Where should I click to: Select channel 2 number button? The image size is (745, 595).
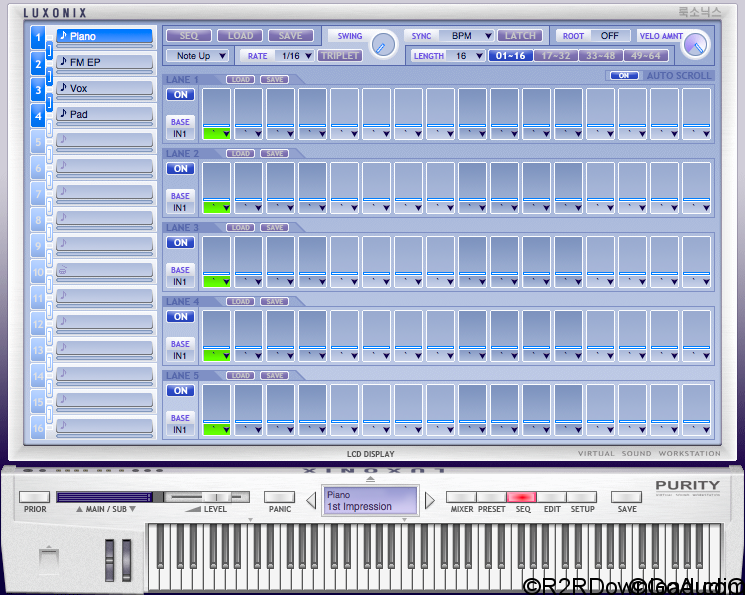pos(38,64)
